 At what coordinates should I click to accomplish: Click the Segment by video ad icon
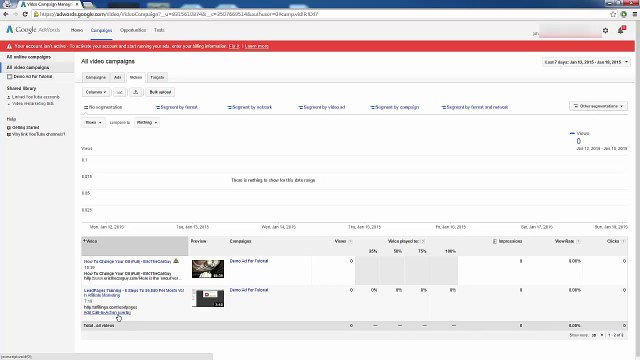point(300,107)
